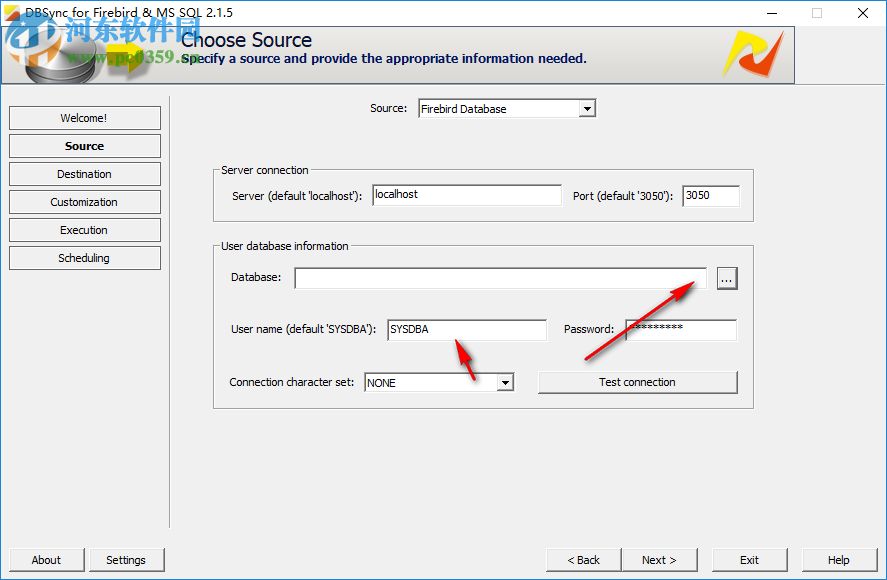The height and width of the screenshot is (580, 887).
Task: Open the Settings dialog
Action: tap(126, 560)
